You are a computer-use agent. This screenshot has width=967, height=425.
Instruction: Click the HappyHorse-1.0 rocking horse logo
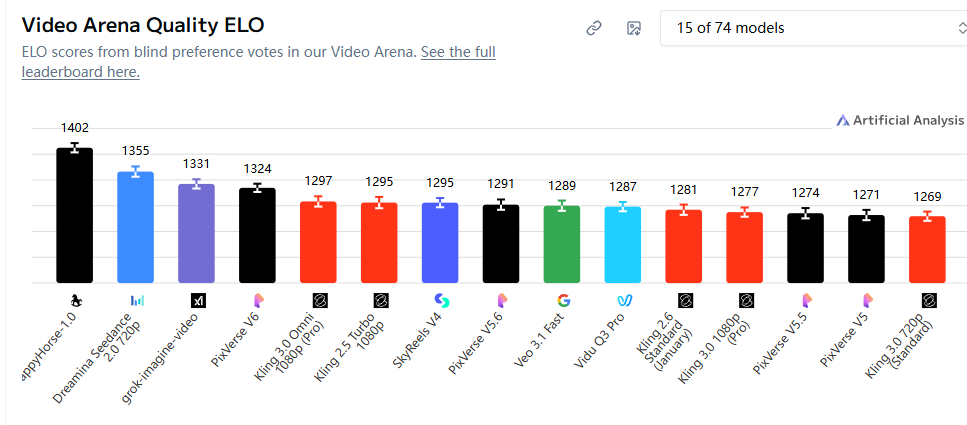tap(75, 299)
